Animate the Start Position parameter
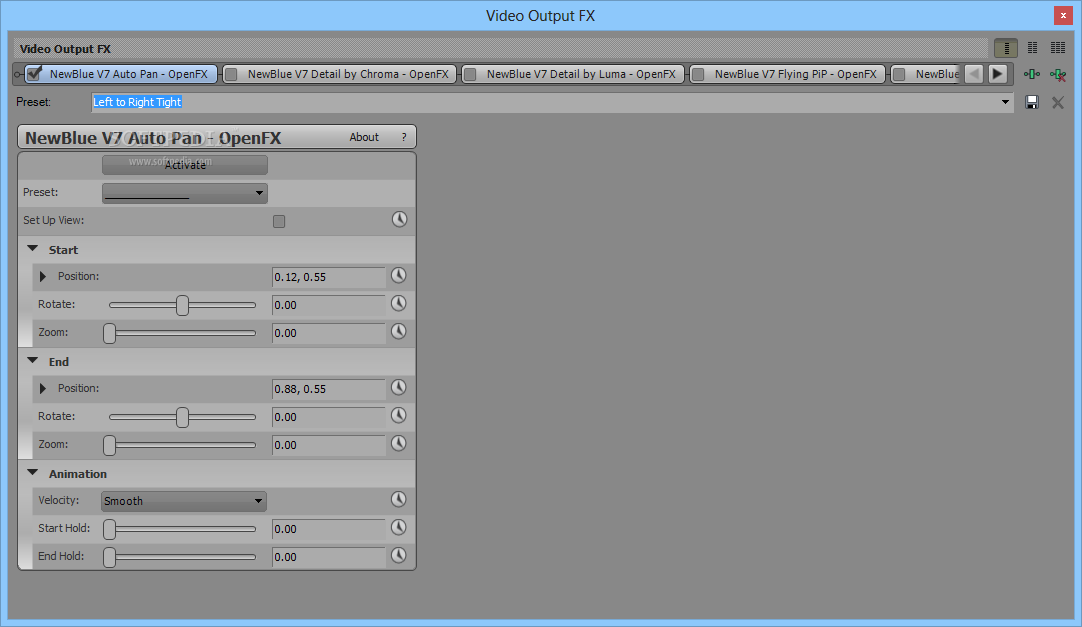Image resolution: width=1082 pixels, height=627 pixels. pos(399,275)
